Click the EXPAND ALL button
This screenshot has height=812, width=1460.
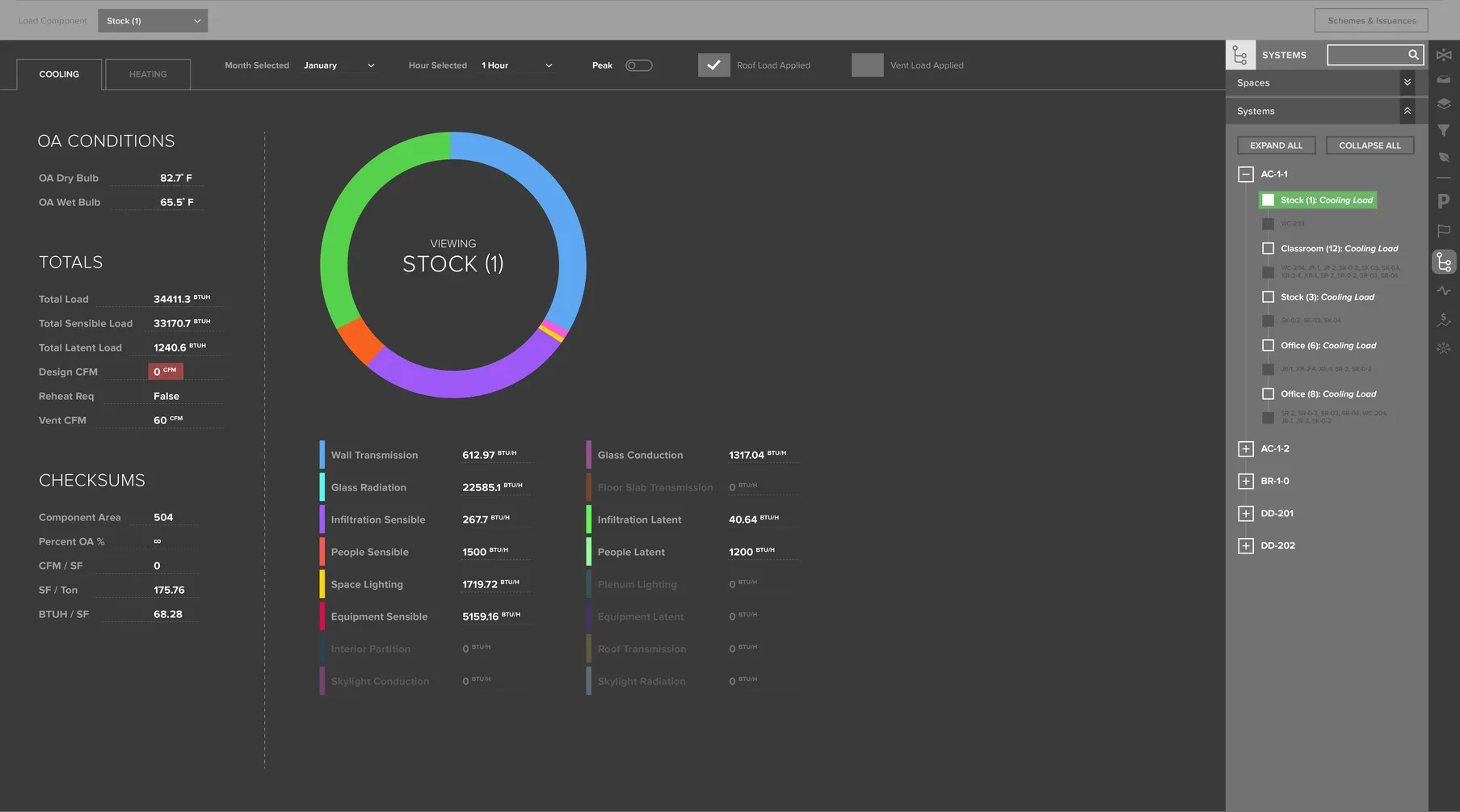(1277, 145)
